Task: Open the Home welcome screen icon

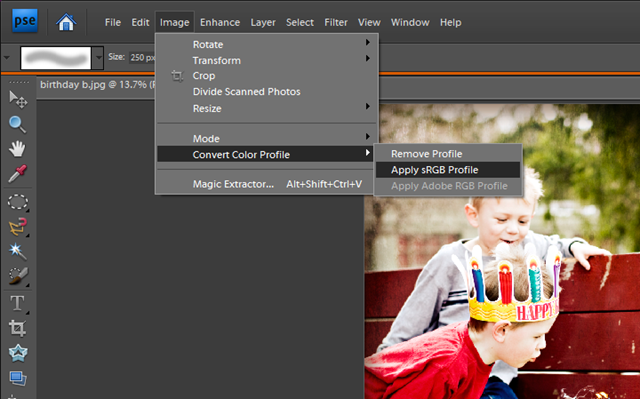Action: coord(66,22)
